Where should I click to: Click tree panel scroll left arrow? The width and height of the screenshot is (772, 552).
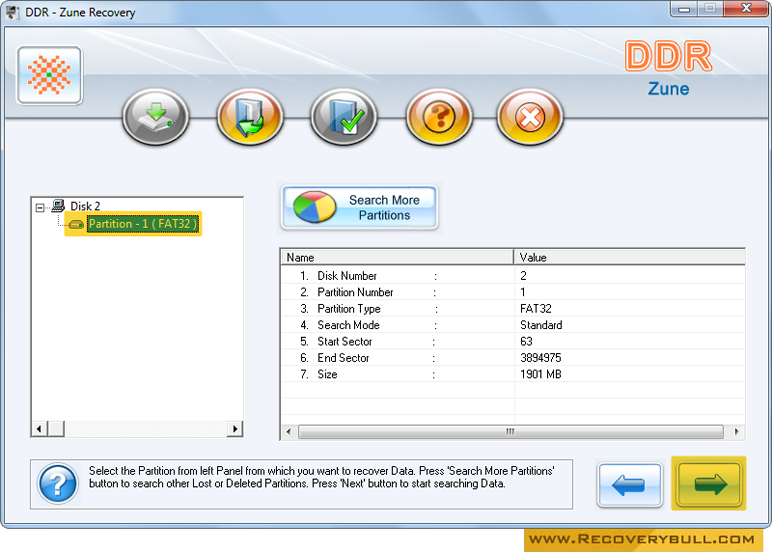point(39,429)
